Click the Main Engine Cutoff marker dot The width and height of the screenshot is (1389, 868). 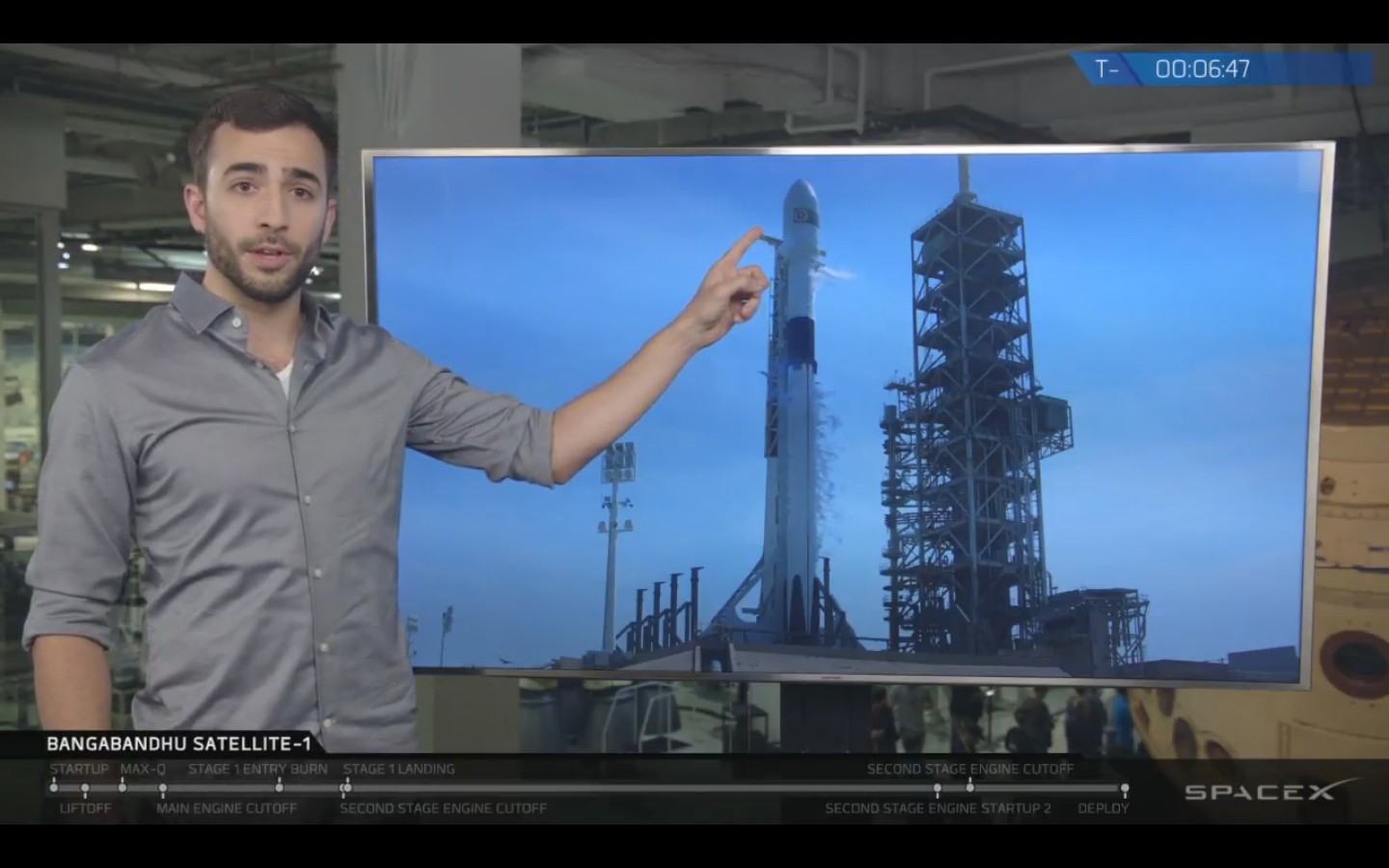tap(162, 789)
